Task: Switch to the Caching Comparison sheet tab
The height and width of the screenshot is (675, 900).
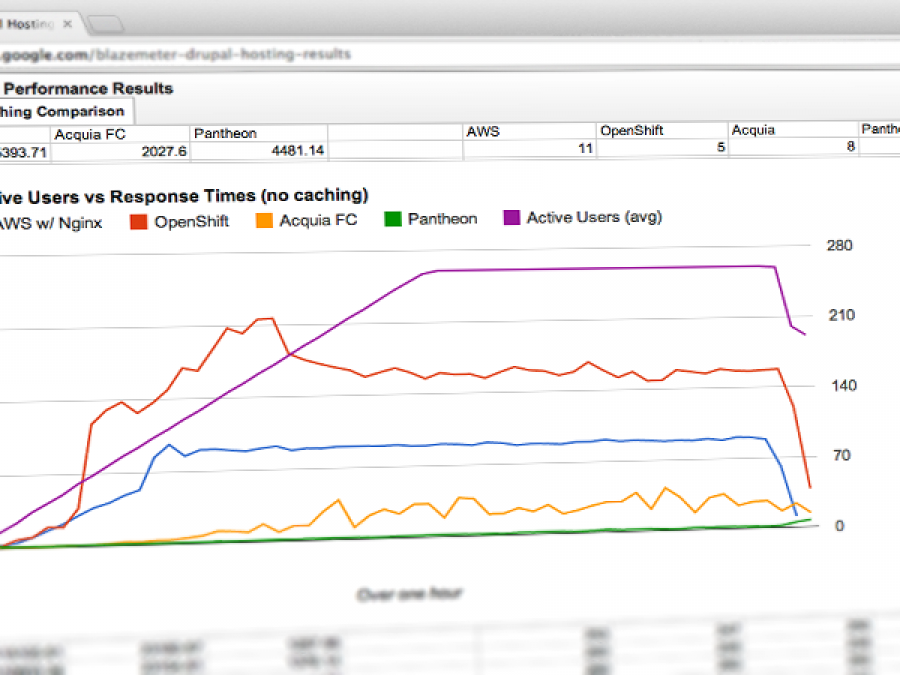Action: (x=63, y=111)
